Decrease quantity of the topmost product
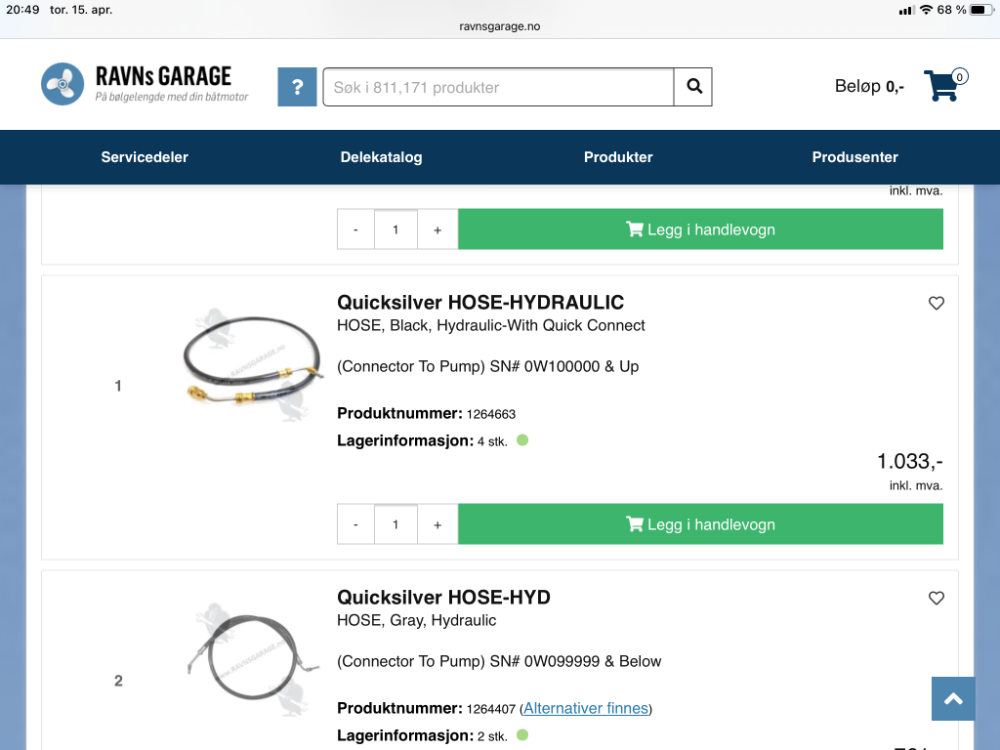 [356, 230]
